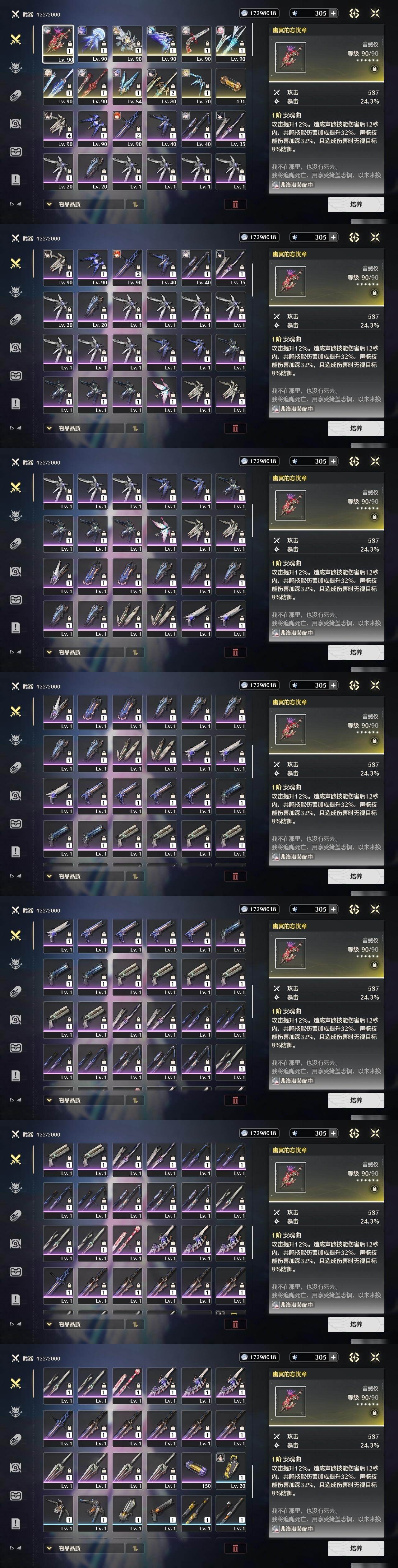Toggle sort order arrows in the topmost view
Viewport: 398px width, 1568px height.
click(135, 204)
